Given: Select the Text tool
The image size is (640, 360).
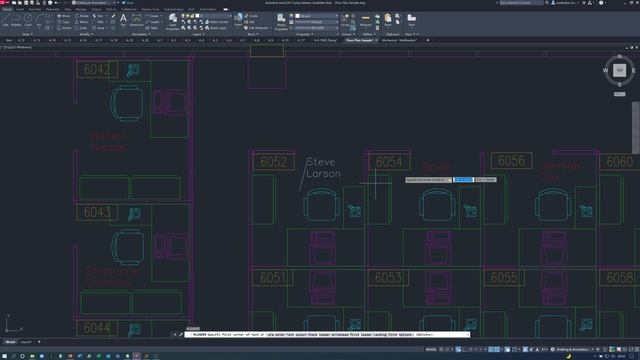Looking at the screenshot, I should click(123, 20).
